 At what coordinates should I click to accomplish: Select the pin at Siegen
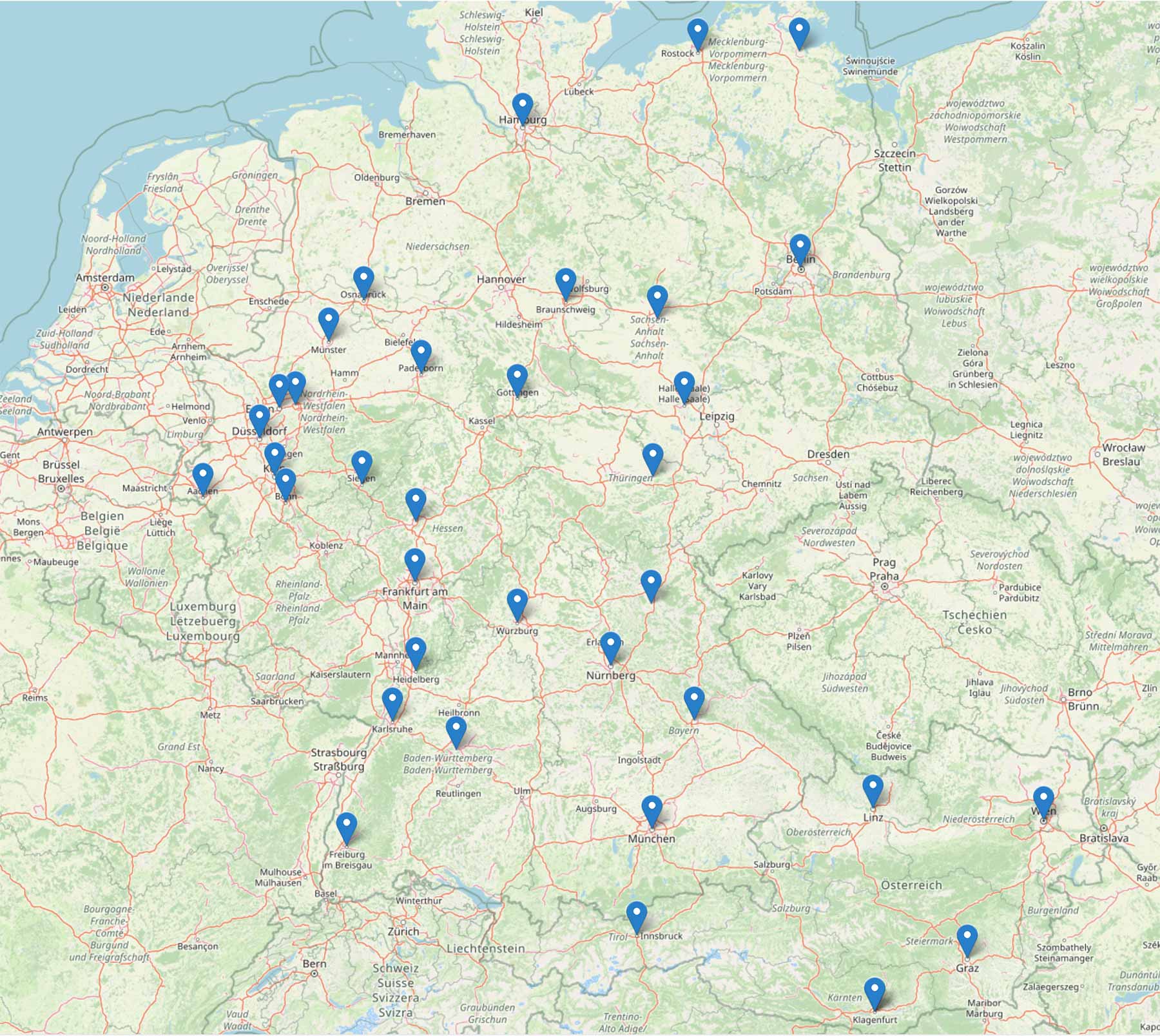(362, 465)
